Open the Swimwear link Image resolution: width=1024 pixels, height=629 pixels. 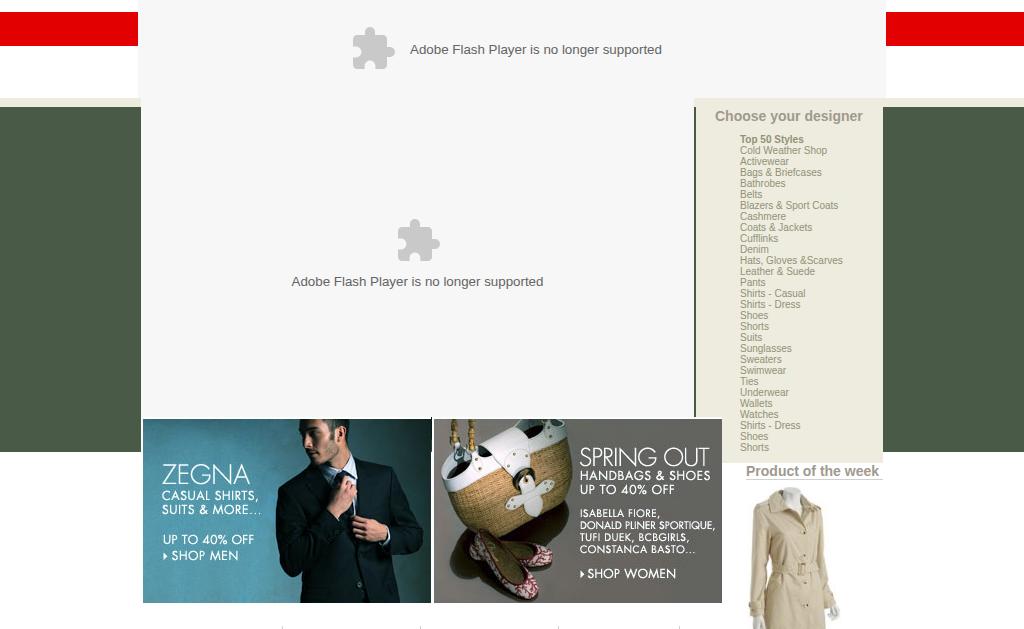(763, 370)
